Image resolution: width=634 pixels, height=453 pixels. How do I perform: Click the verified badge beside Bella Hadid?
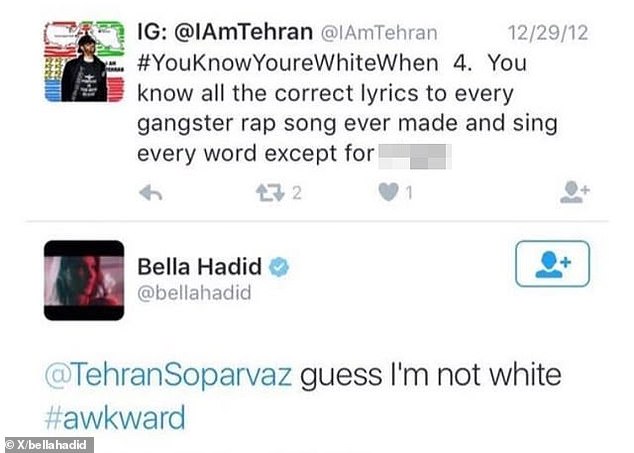pyautogui.click(x=280, y=267)
